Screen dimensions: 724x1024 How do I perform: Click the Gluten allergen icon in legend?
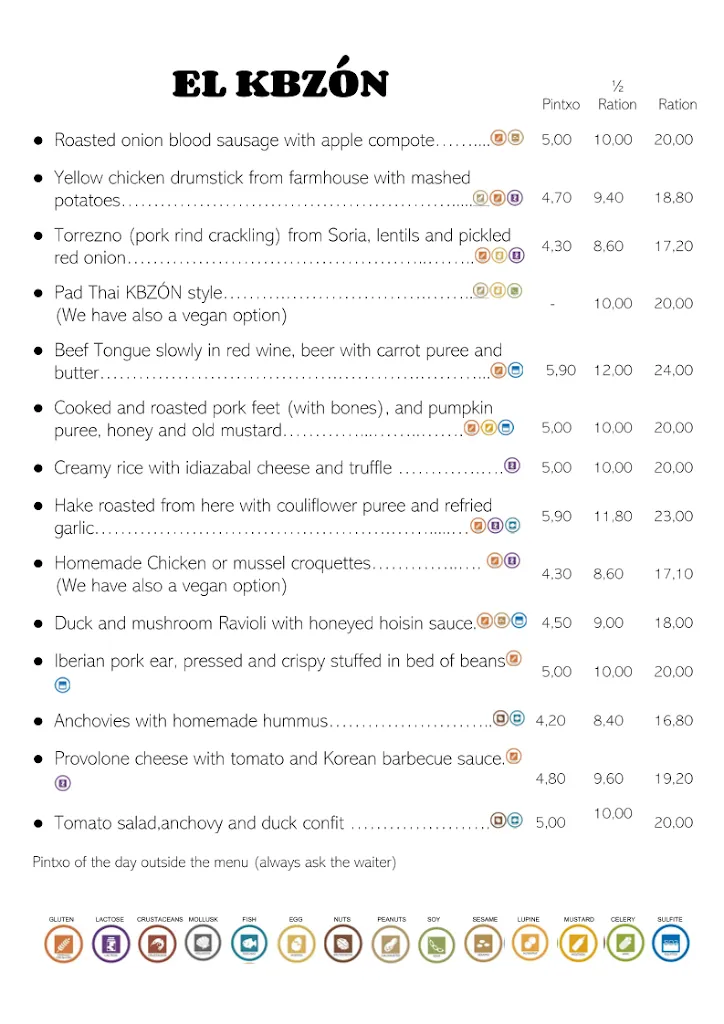[63, 943]
